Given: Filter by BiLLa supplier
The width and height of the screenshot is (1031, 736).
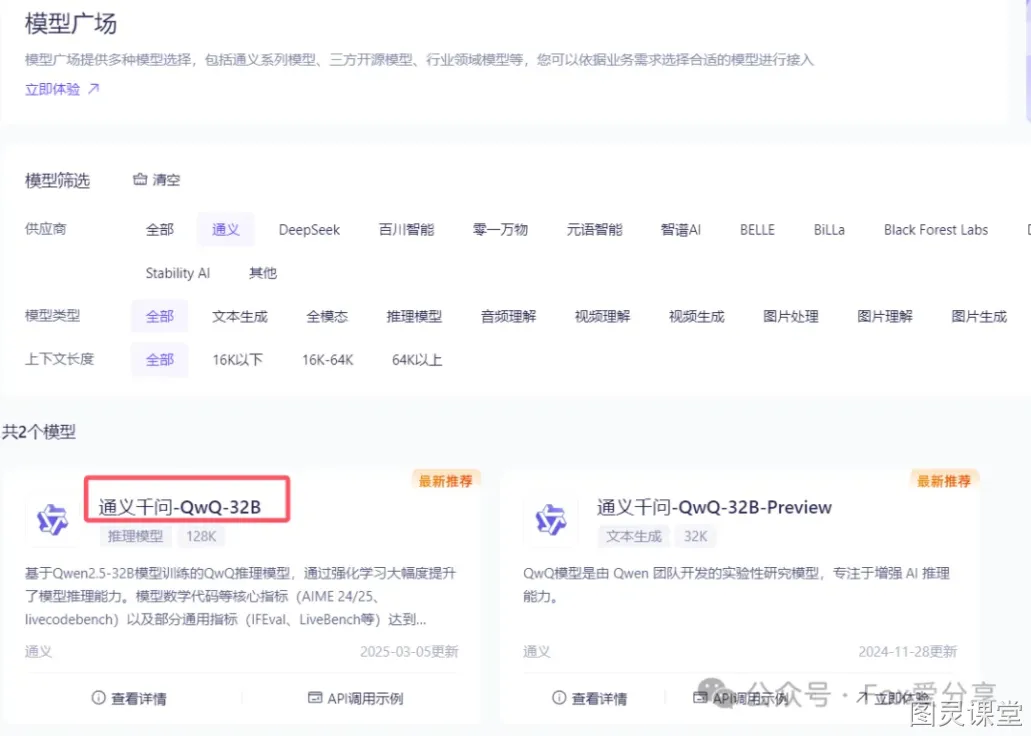Looking at the screenshot, I should (829, 230).
